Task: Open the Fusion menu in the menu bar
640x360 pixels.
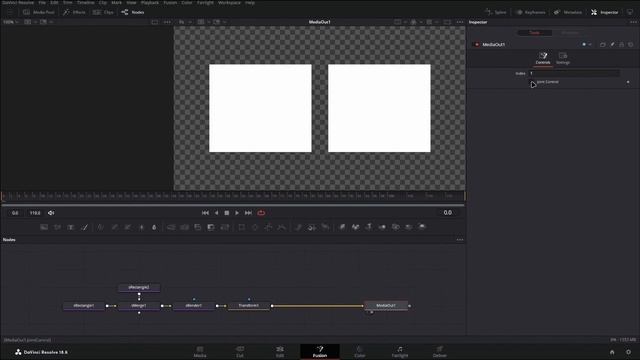Action: (x=170, y=2)
